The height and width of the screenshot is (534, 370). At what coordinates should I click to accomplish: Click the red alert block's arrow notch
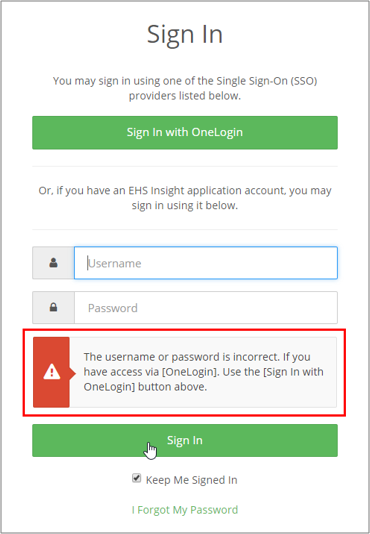pos(73,374)
